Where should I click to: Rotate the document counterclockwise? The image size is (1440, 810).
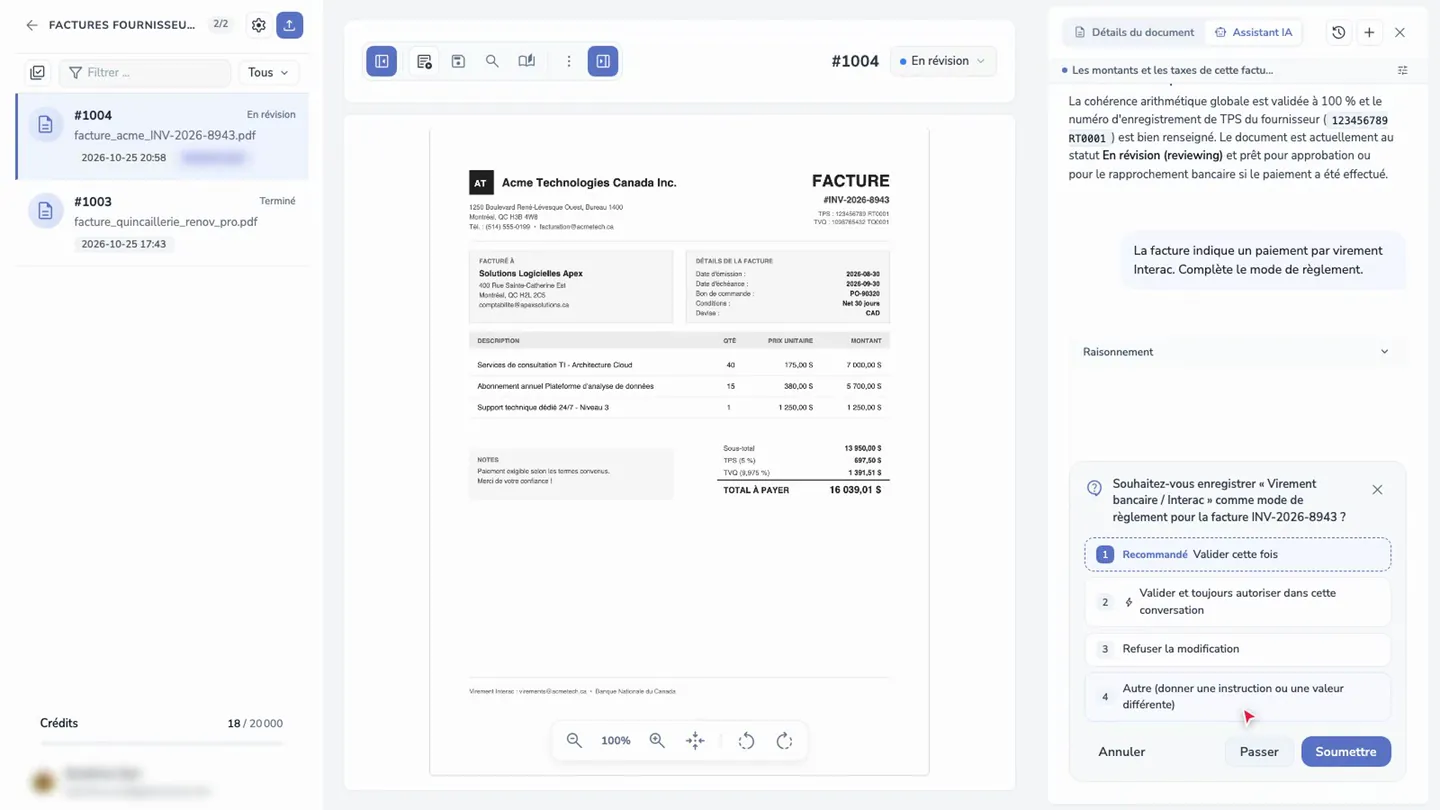pyautogui.click(x=746, y=741)
